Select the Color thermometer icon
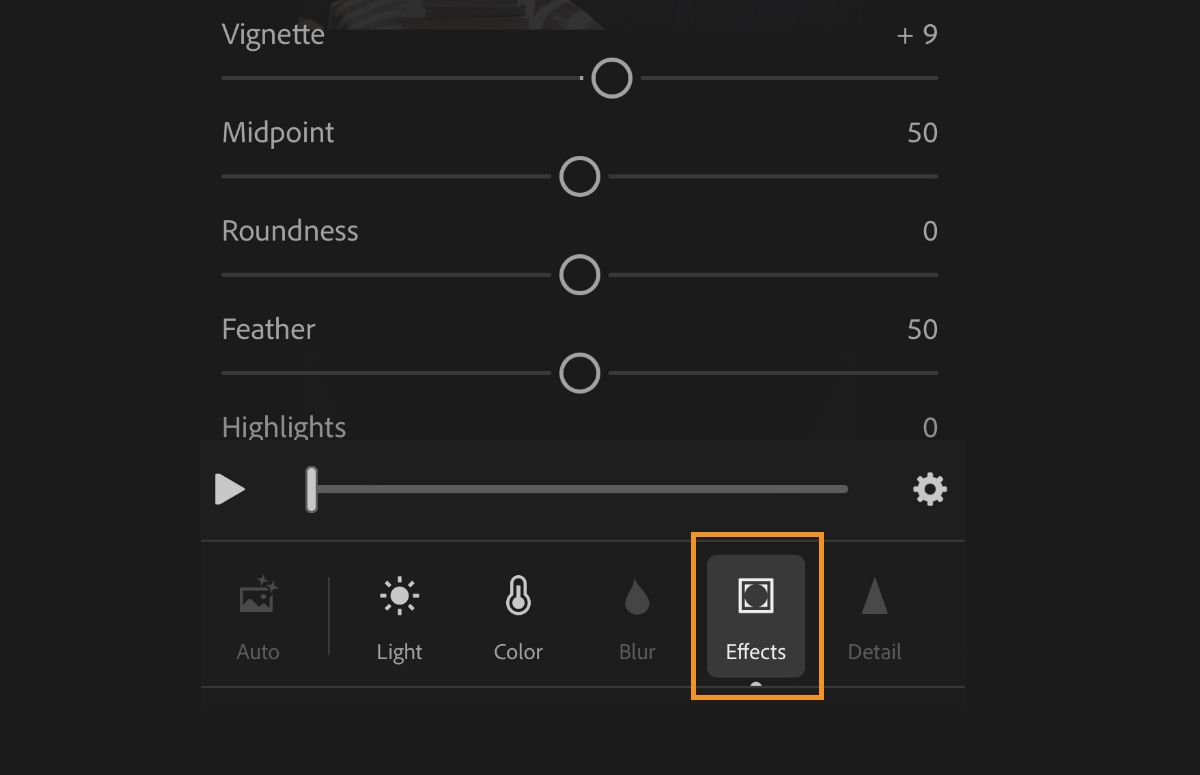Screen dimensions: 1200x775 click(x=518, y=595)
